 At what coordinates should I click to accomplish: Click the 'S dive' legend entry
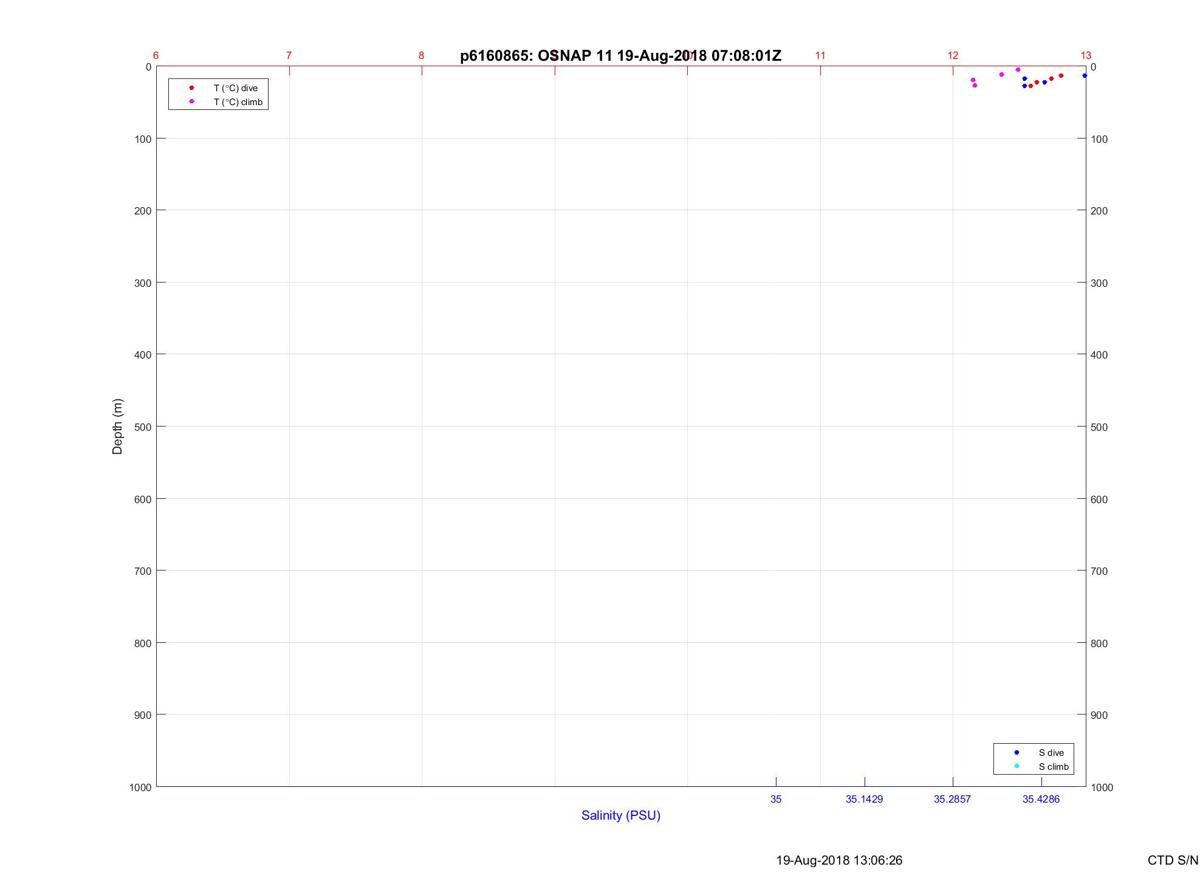1050,752
